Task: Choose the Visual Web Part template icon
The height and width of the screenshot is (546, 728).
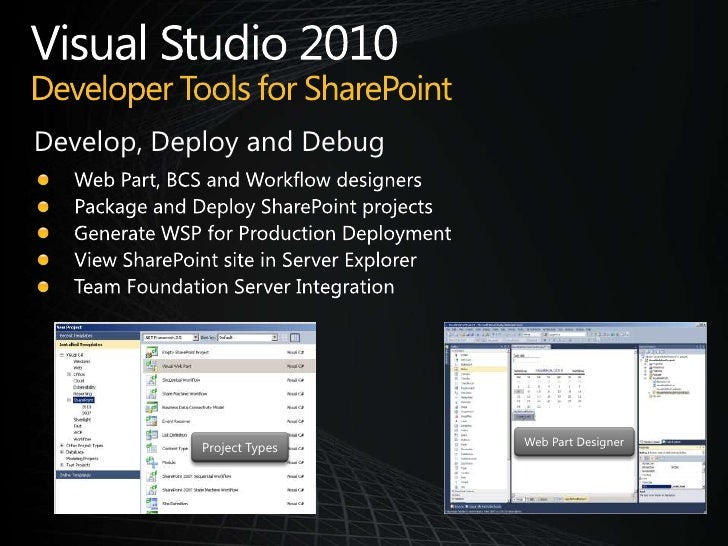Action: pyautogui.click(x=152, y=366)
